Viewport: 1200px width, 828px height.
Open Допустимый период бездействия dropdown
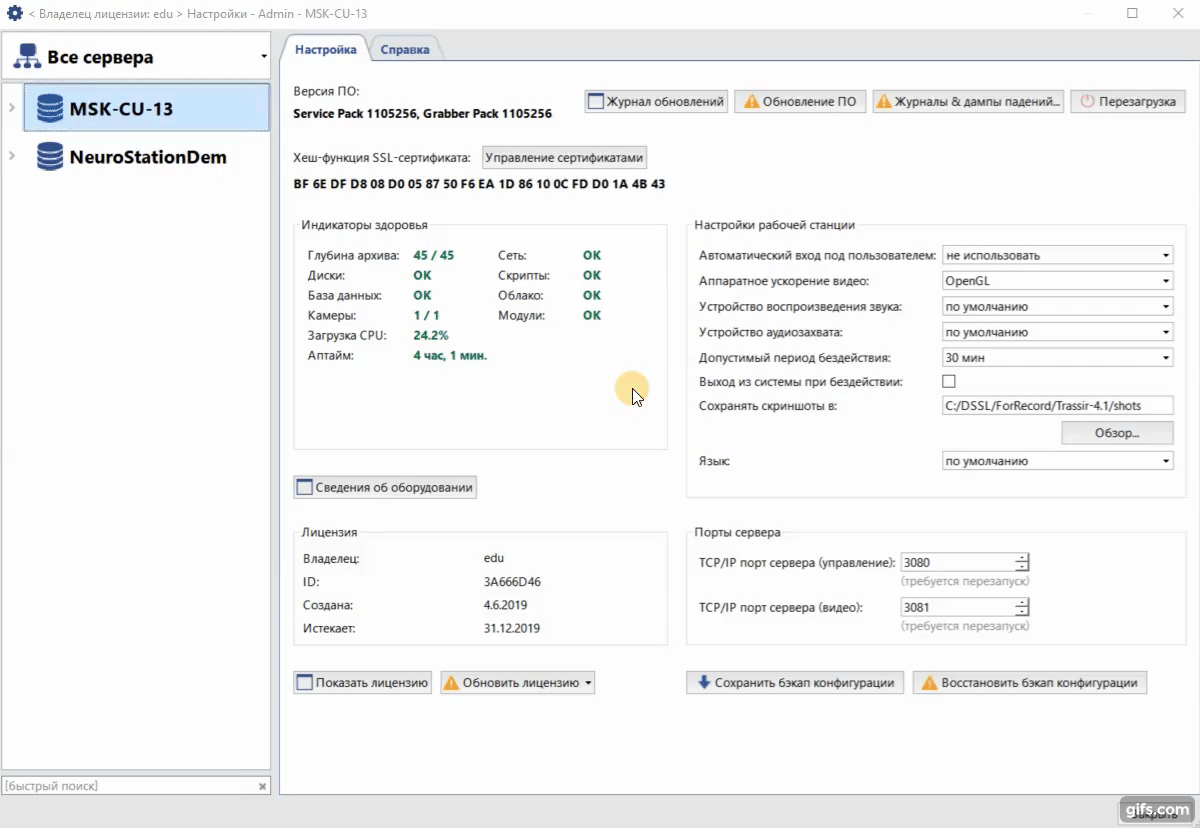point(1058,357)
